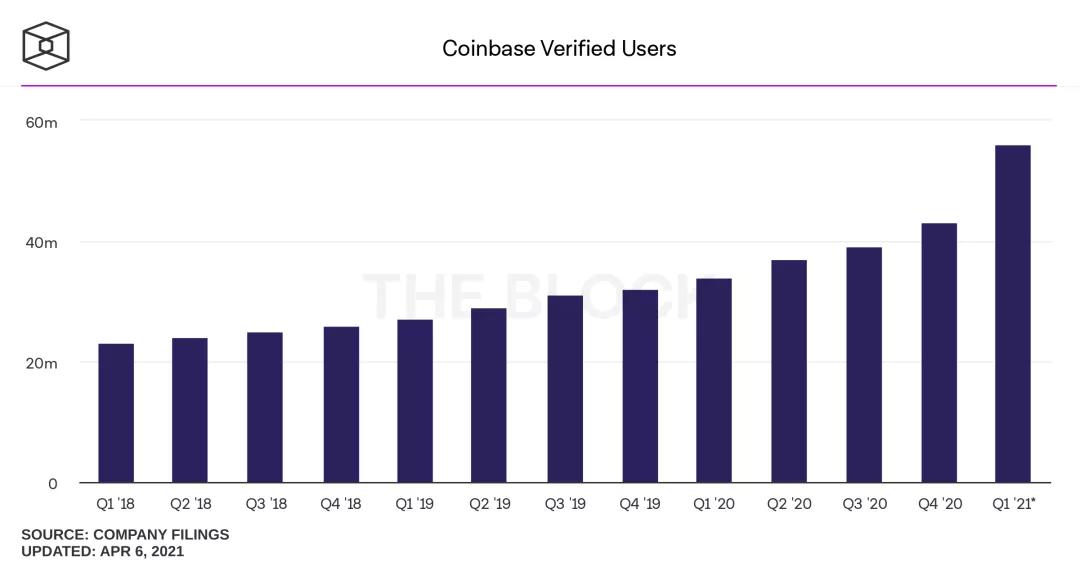Screen dimensions: 1080x567
Task: Select the Q3 '20 bar
Action: 864,365
